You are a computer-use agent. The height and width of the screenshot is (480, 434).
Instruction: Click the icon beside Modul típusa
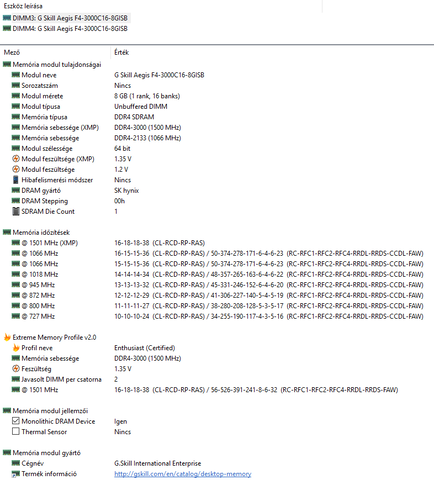[x=16, y=106]
